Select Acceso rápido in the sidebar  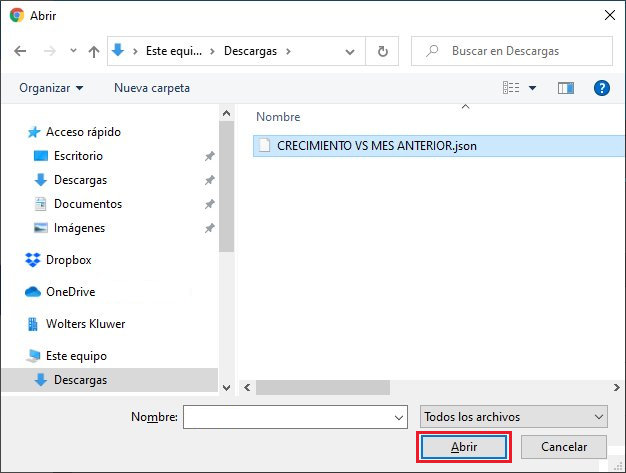point(83,132)
